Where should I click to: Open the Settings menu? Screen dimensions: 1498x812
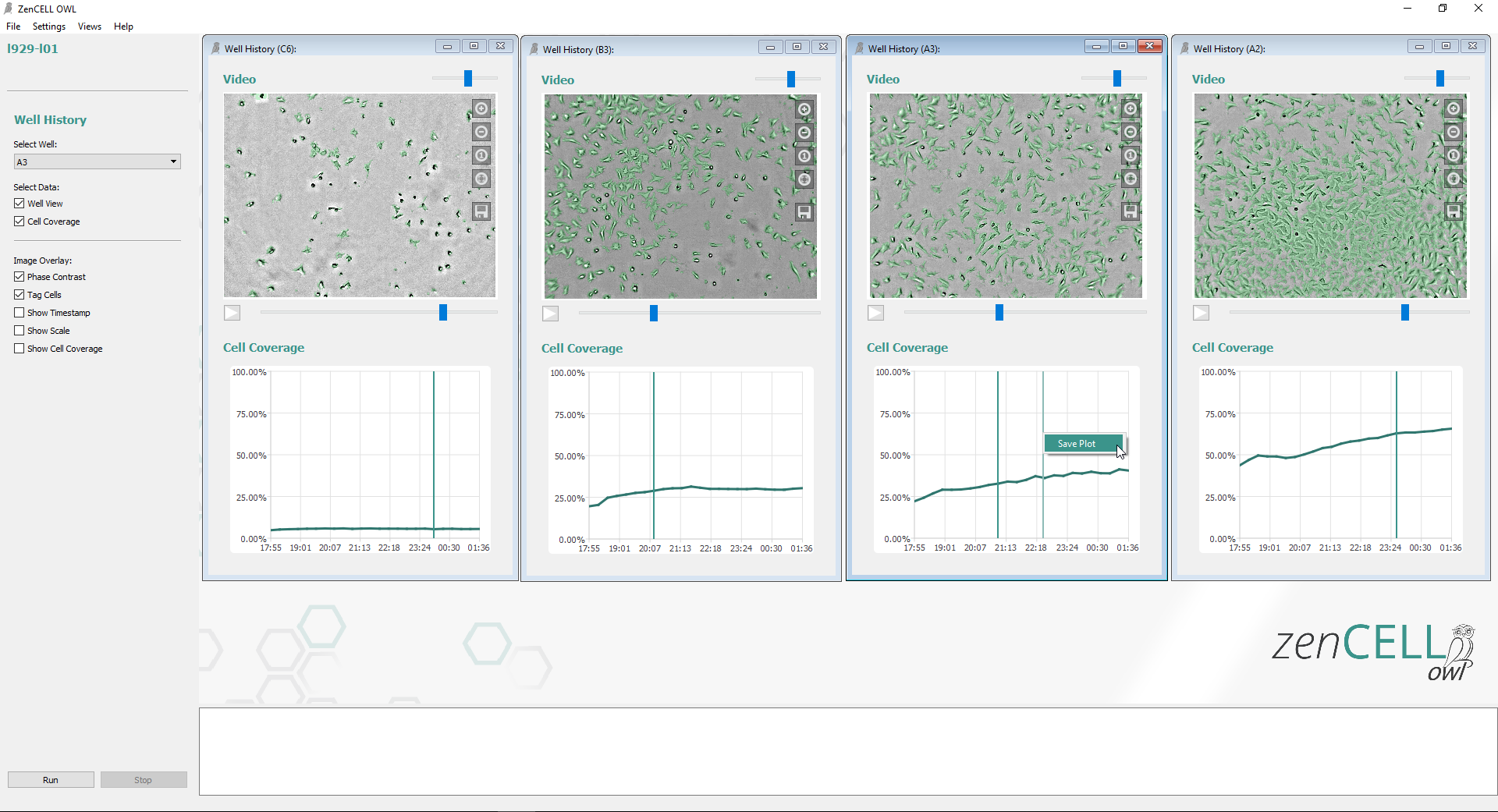click(49, 27)
